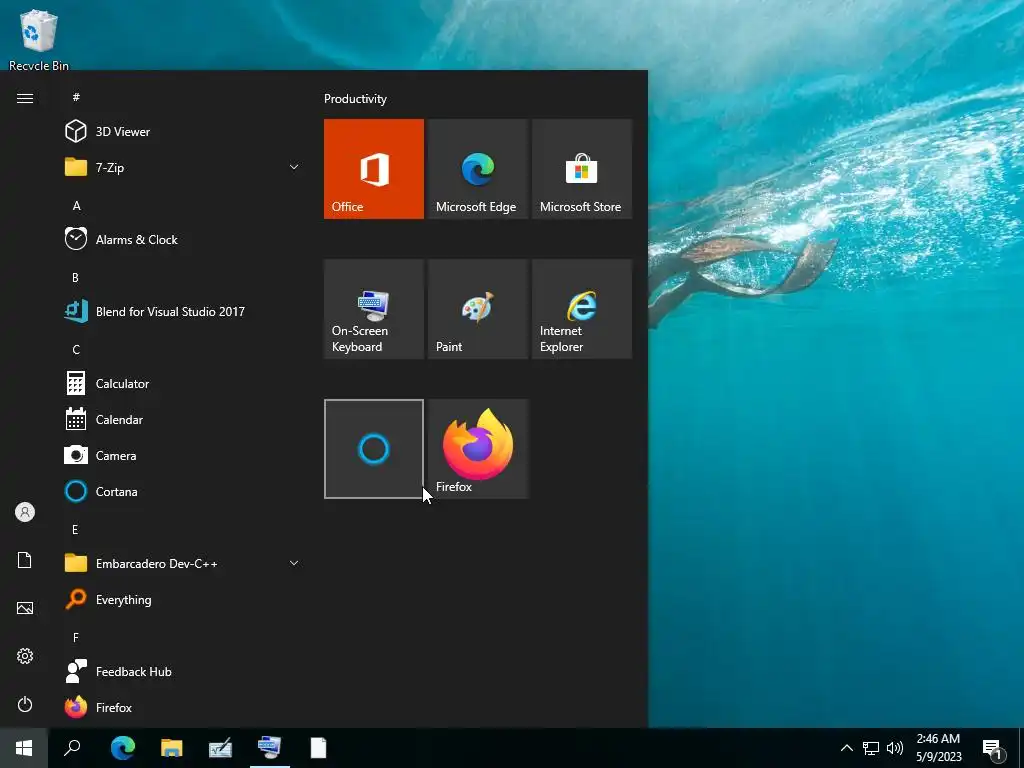Open taskbar Search magnifier
The height and width of the screenshot is (768, 1024).
pyautogui.click(x=72, y=748)
